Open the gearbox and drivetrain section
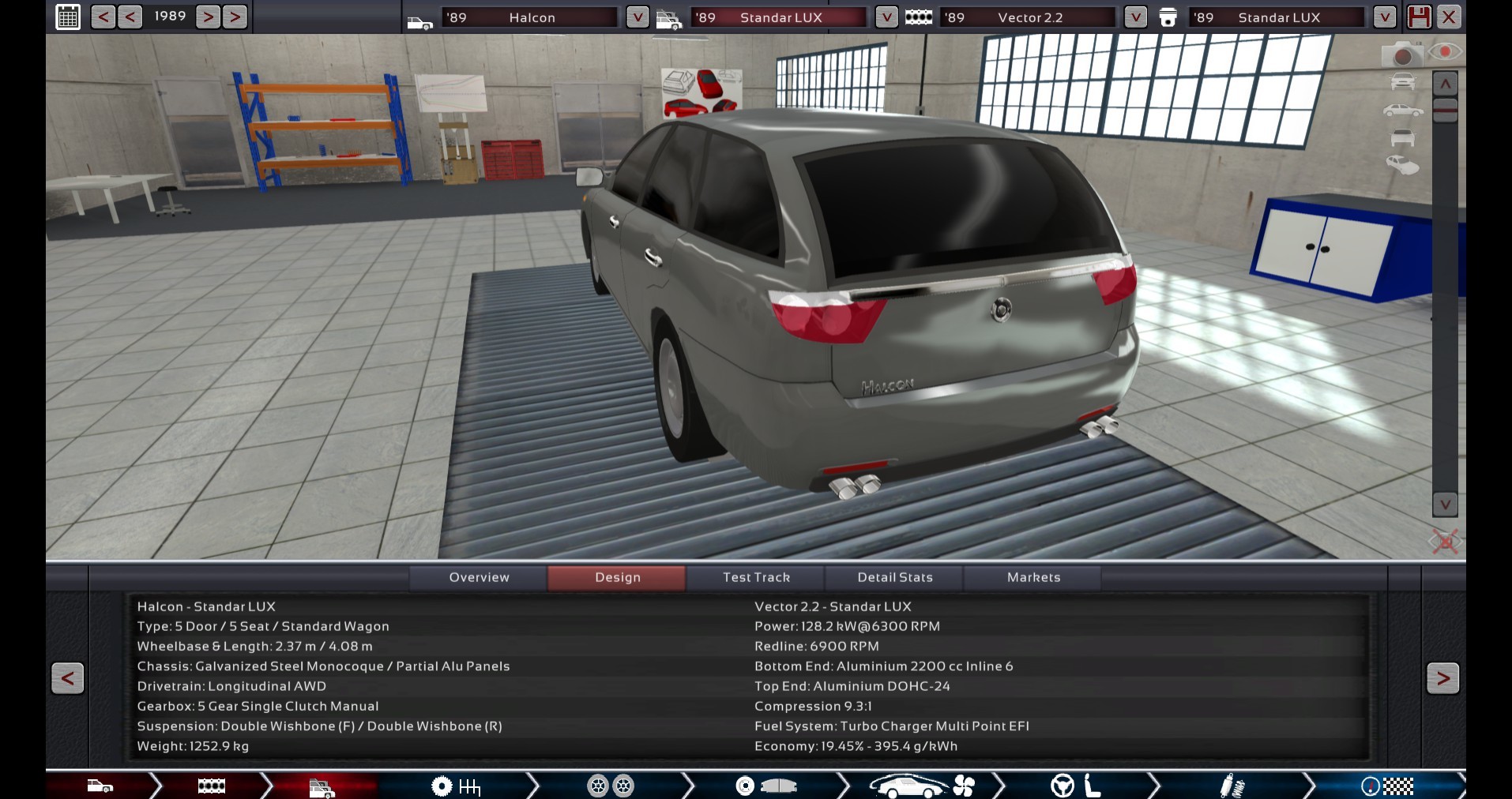Viewport: 1512px width, 799px height. click(x=456, y=786)
